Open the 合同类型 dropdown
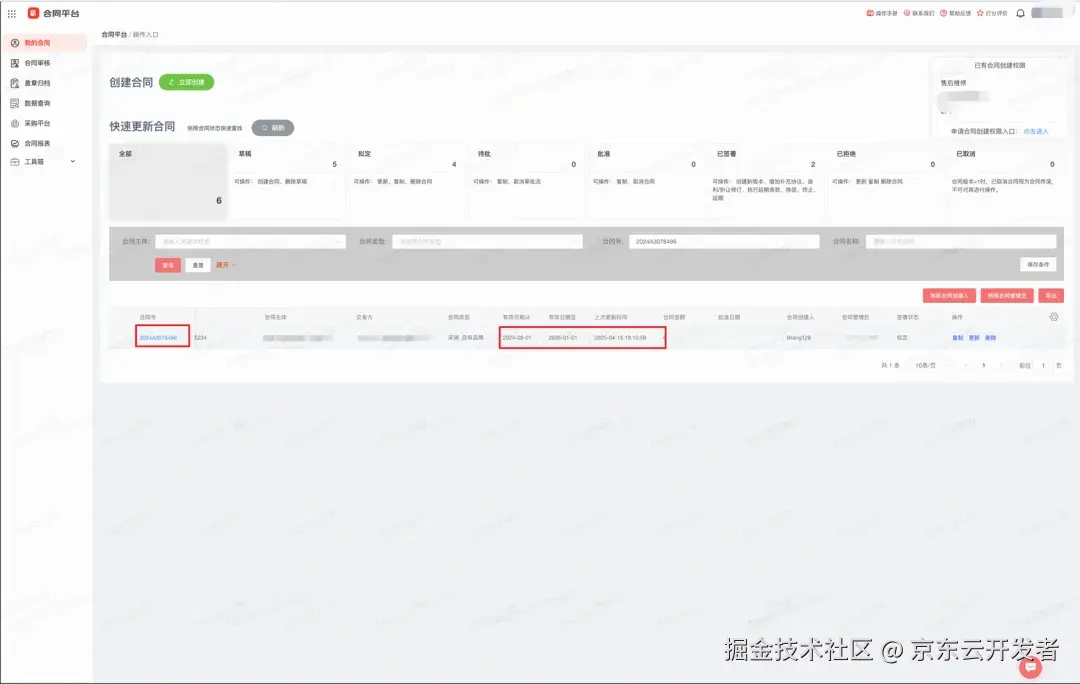 [x=486, y=241]
